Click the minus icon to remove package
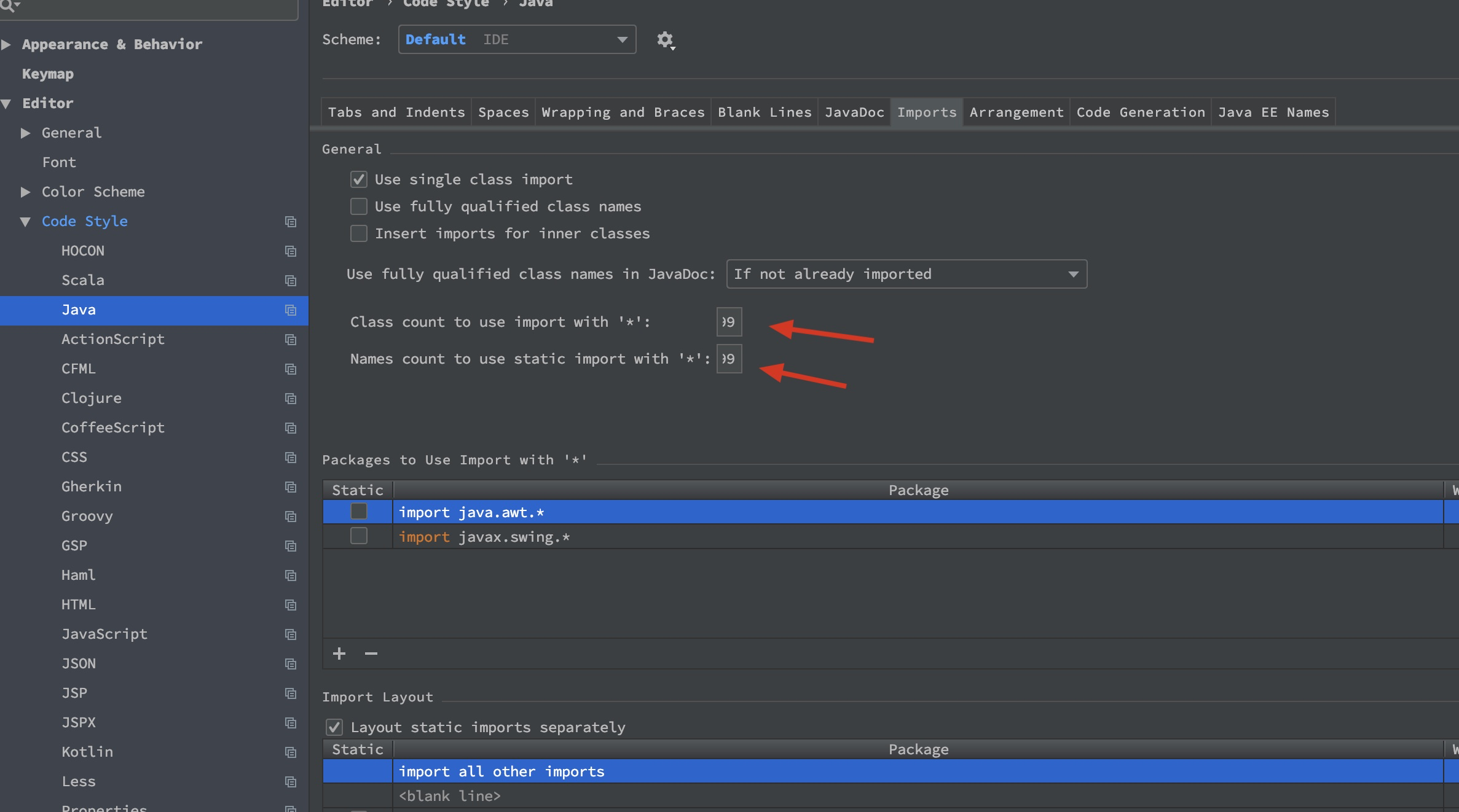The width and height of the screenshot is (1459, 812). [371, 654]
